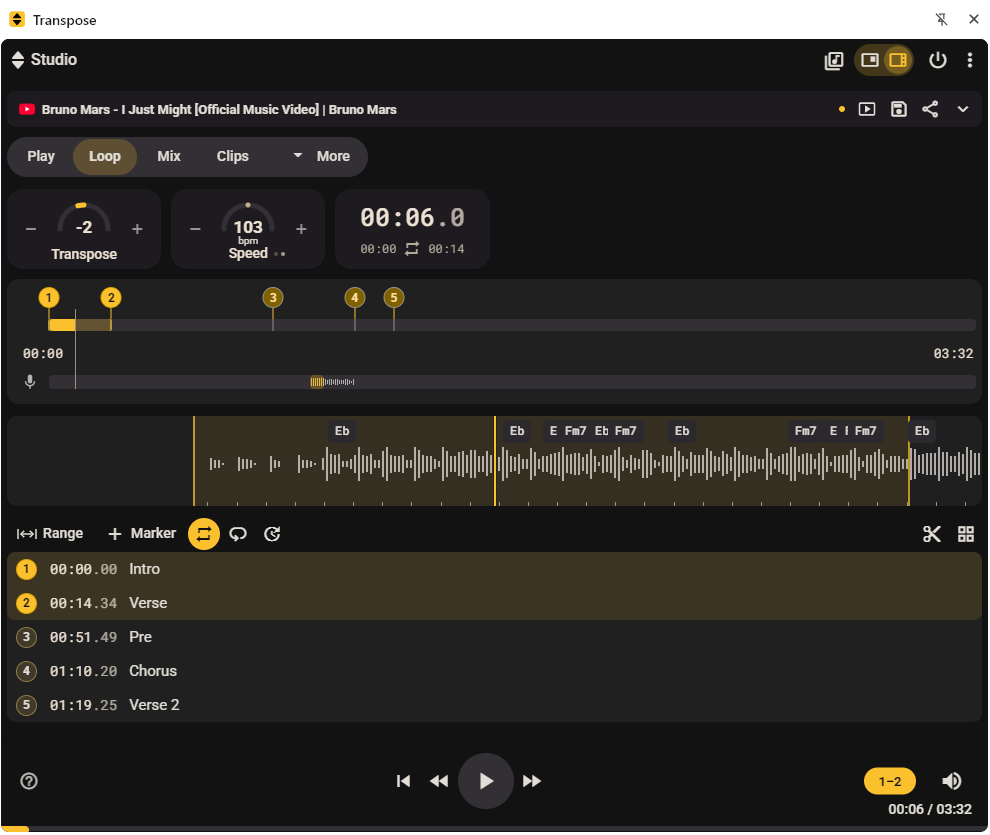Lower the playback speed
990x835 pixels.
point(195,228)
